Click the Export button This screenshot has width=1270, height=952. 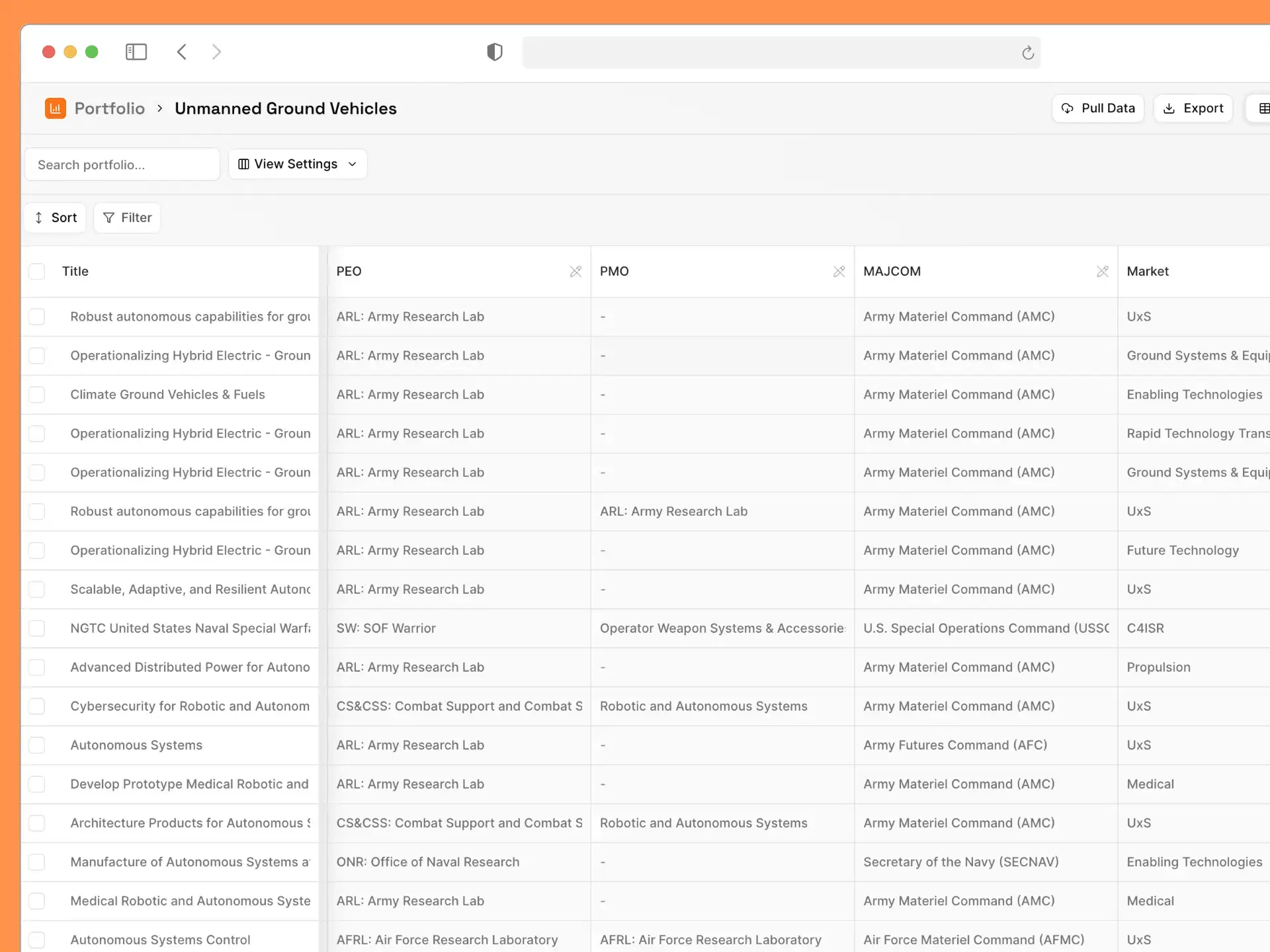click(1193, 108)
